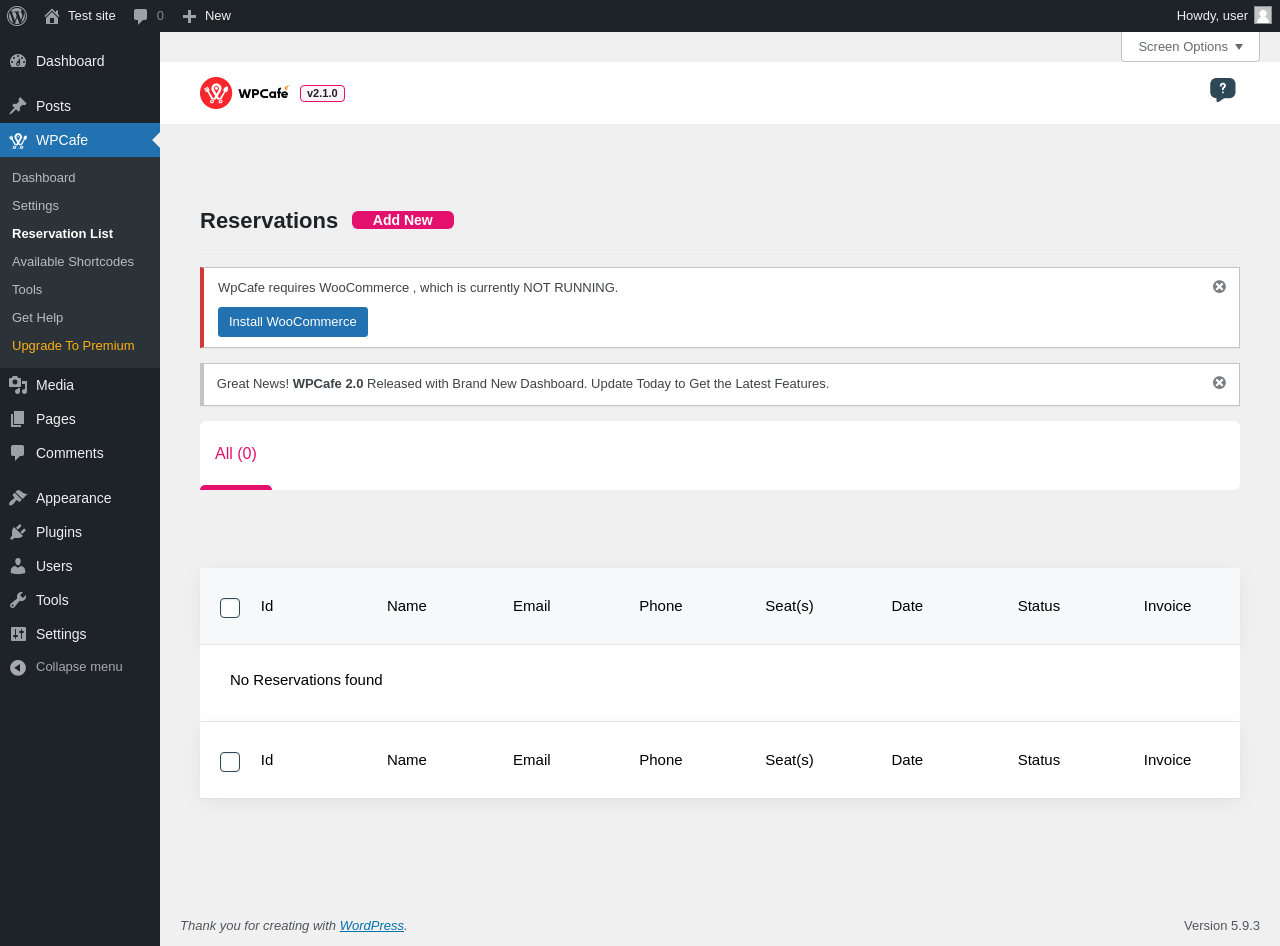1280x946 pixels.
Task: Click the Settings sliders icon in main sidebar
Action: [x=18, y=634]
